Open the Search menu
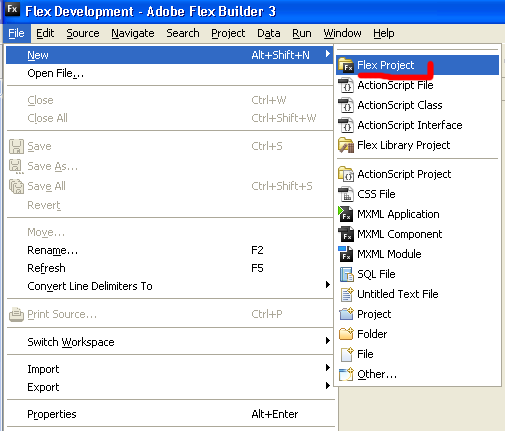The height and width of the screenshot is (431, 505). coord(183,33)
